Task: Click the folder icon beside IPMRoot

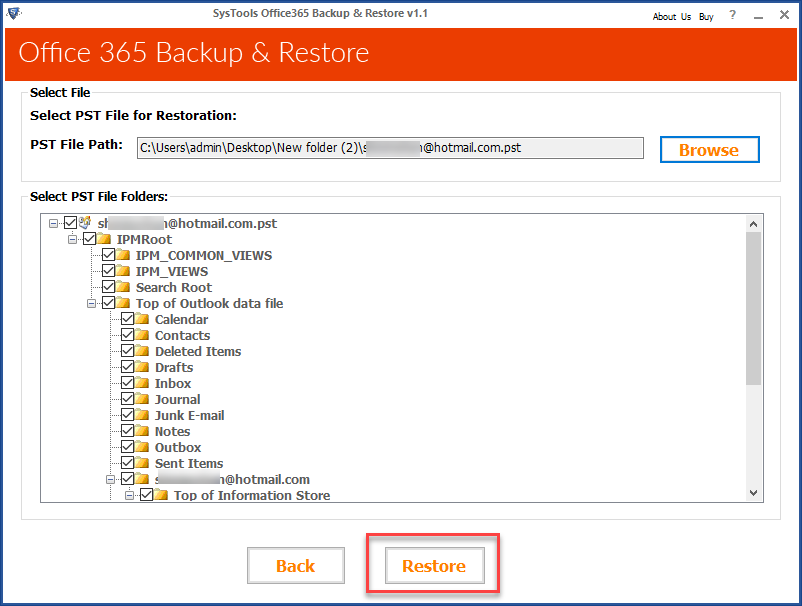Action: 104,239
